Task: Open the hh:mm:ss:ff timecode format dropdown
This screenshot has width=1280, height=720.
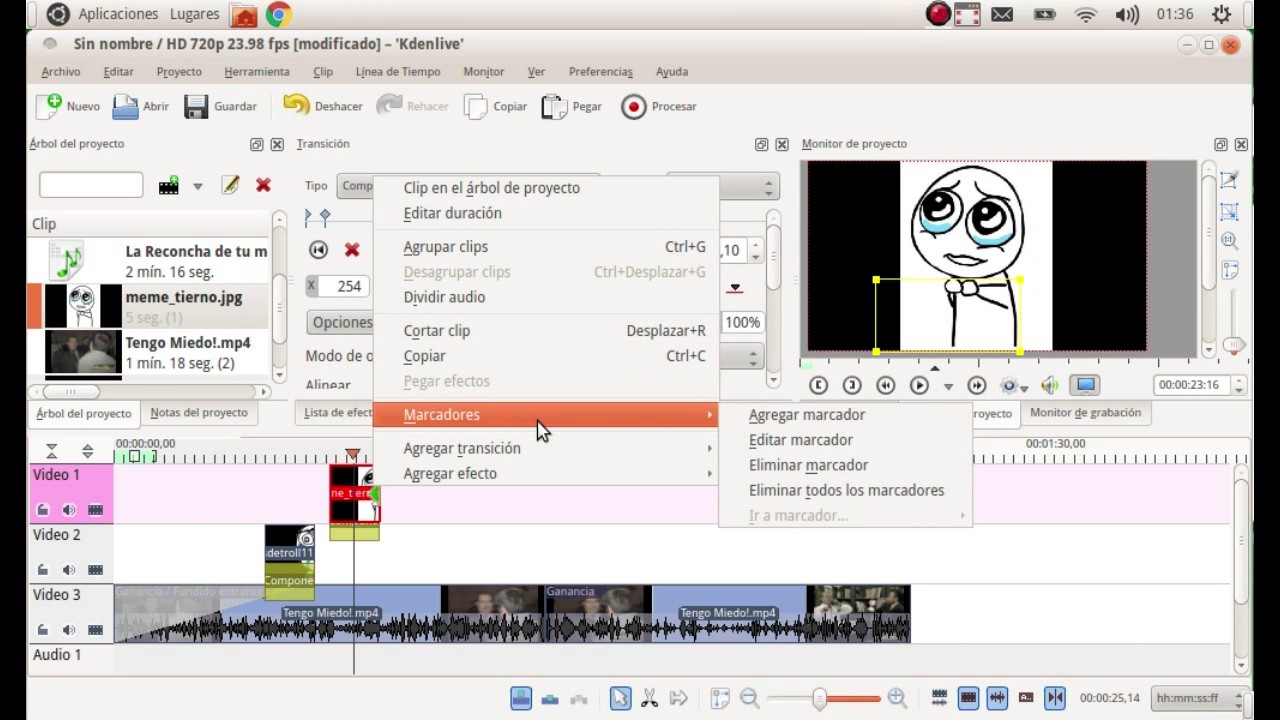Action: coord(1199,698)
